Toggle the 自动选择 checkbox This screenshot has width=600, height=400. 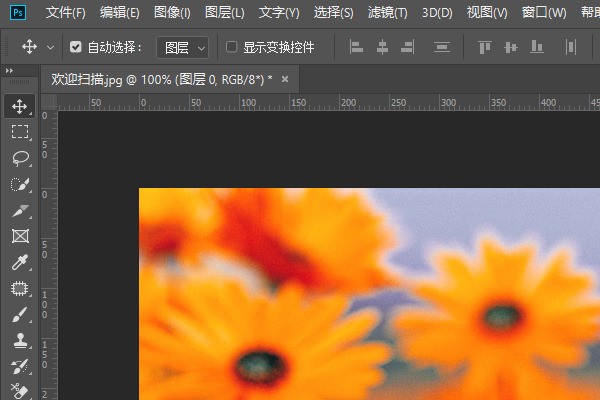tap(75, 47)
